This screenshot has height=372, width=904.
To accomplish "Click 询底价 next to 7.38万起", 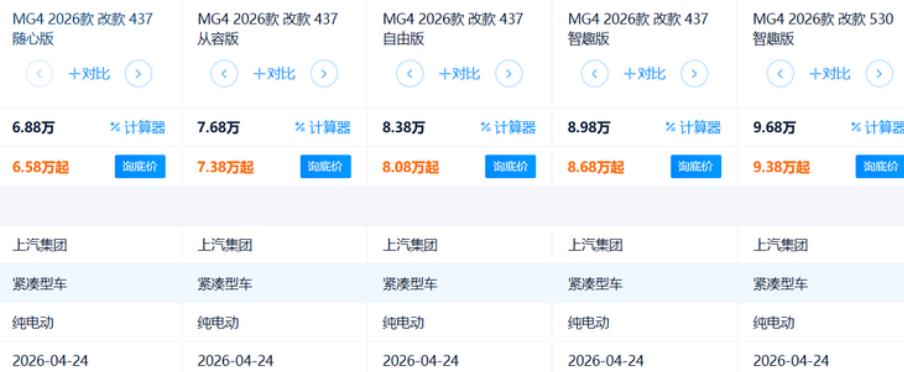I will pos(326,167).
